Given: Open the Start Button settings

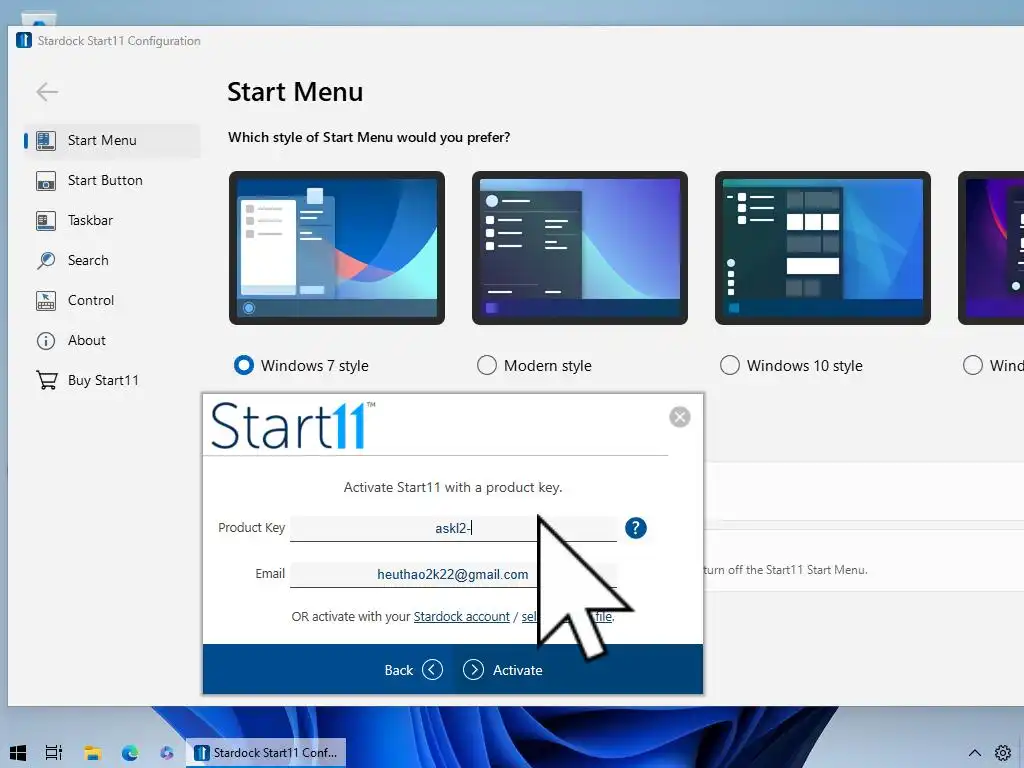Looking at the screenshot, I should click(x=104, y=180).
